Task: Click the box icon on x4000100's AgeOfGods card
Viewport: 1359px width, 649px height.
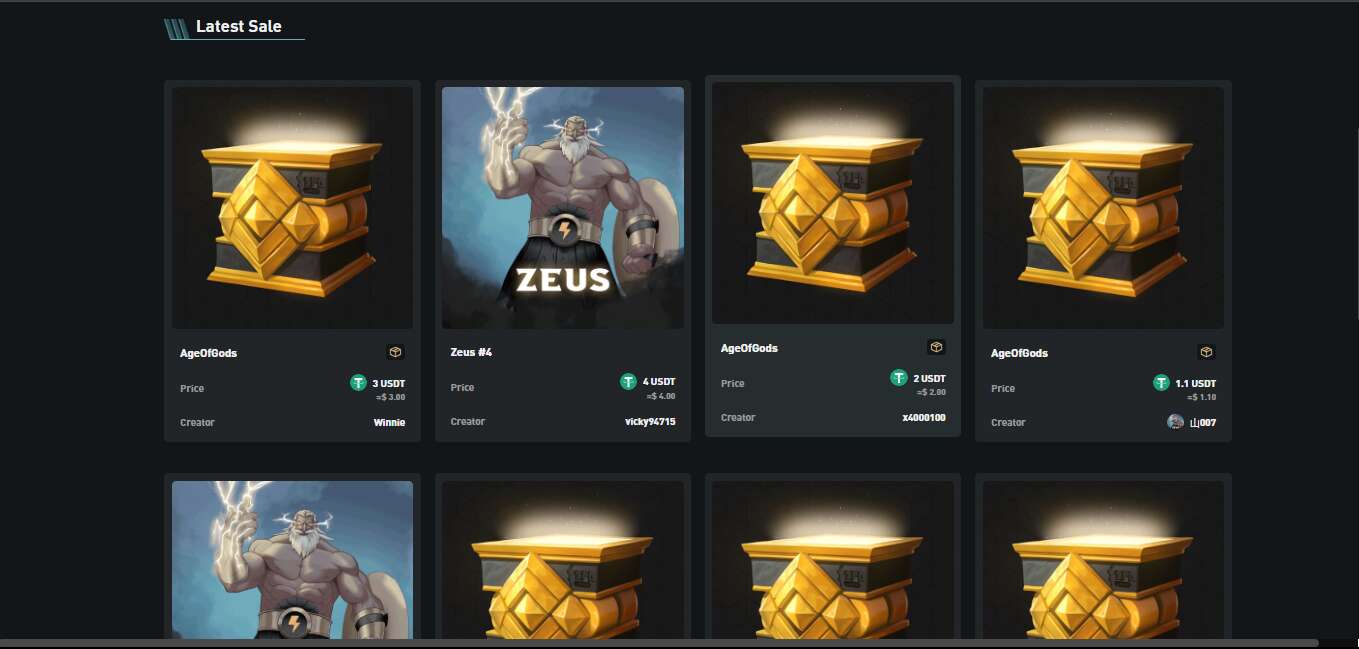Action: pyautogui.click(x=936, y=347)
